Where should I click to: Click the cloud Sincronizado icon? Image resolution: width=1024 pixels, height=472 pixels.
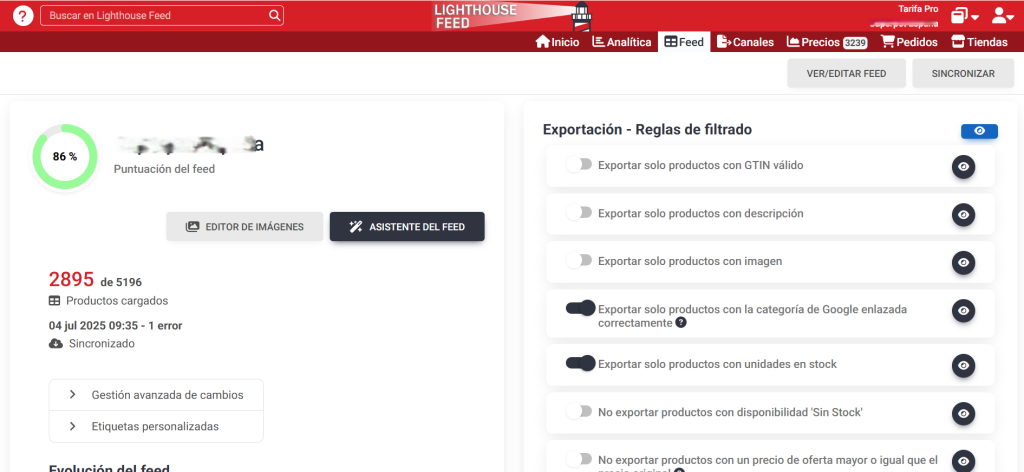pos(56,343)
